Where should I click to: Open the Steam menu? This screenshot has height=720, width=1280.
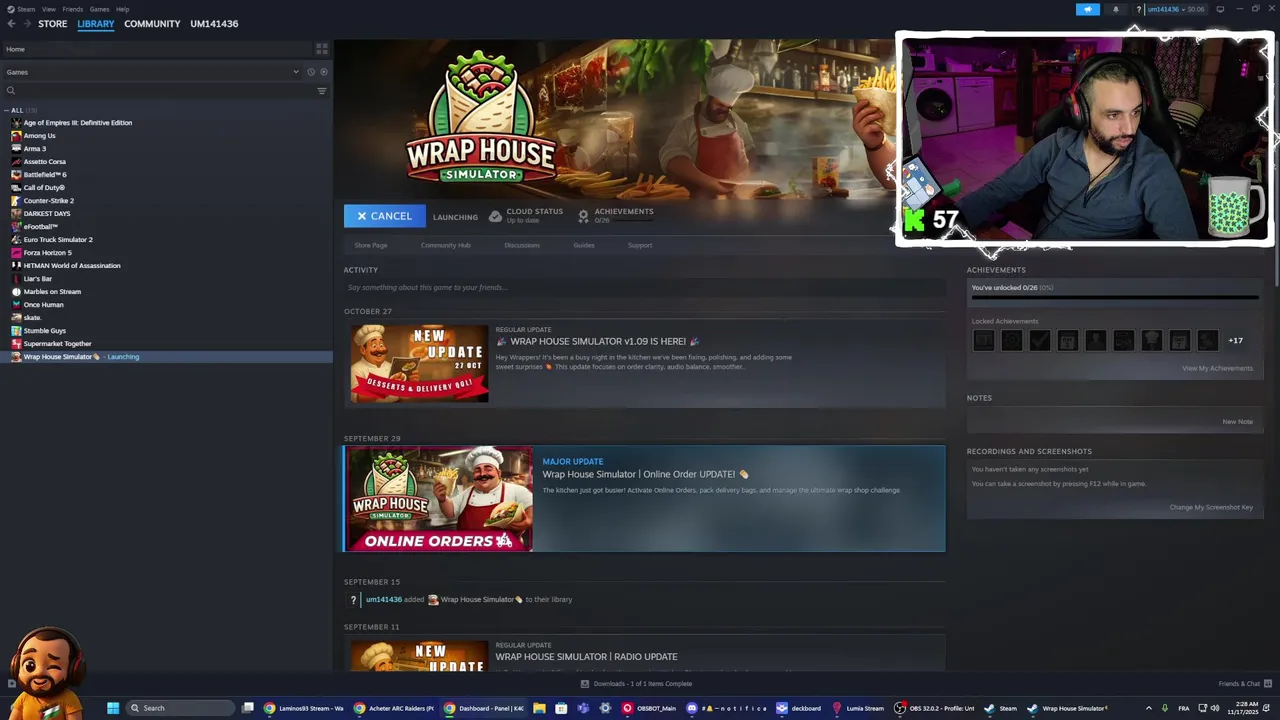26,9
